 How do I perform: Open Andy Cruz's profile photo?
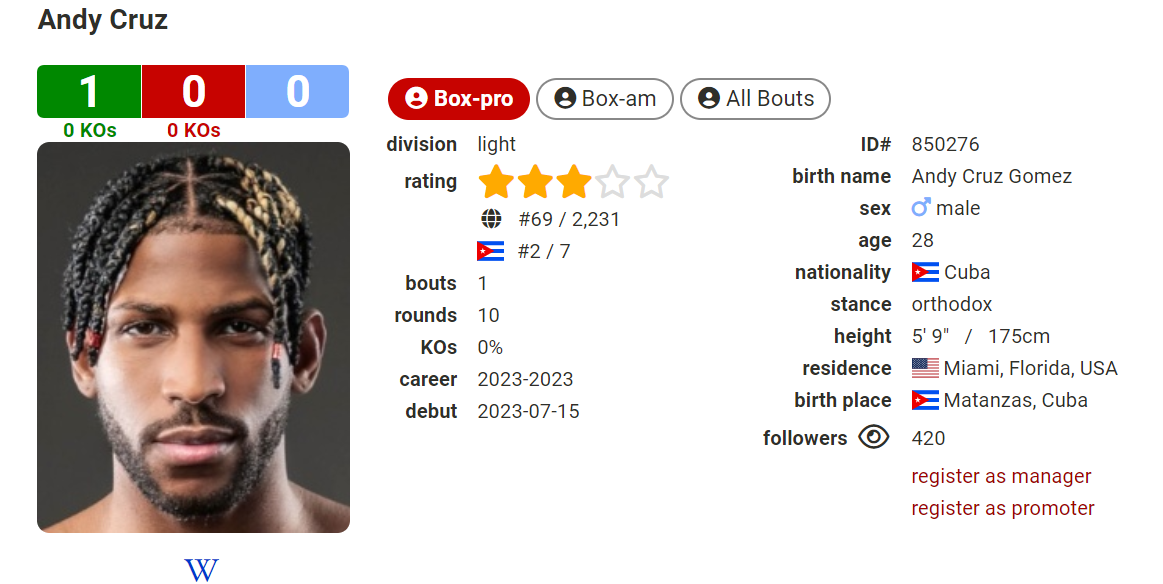(x=194, y=338)
